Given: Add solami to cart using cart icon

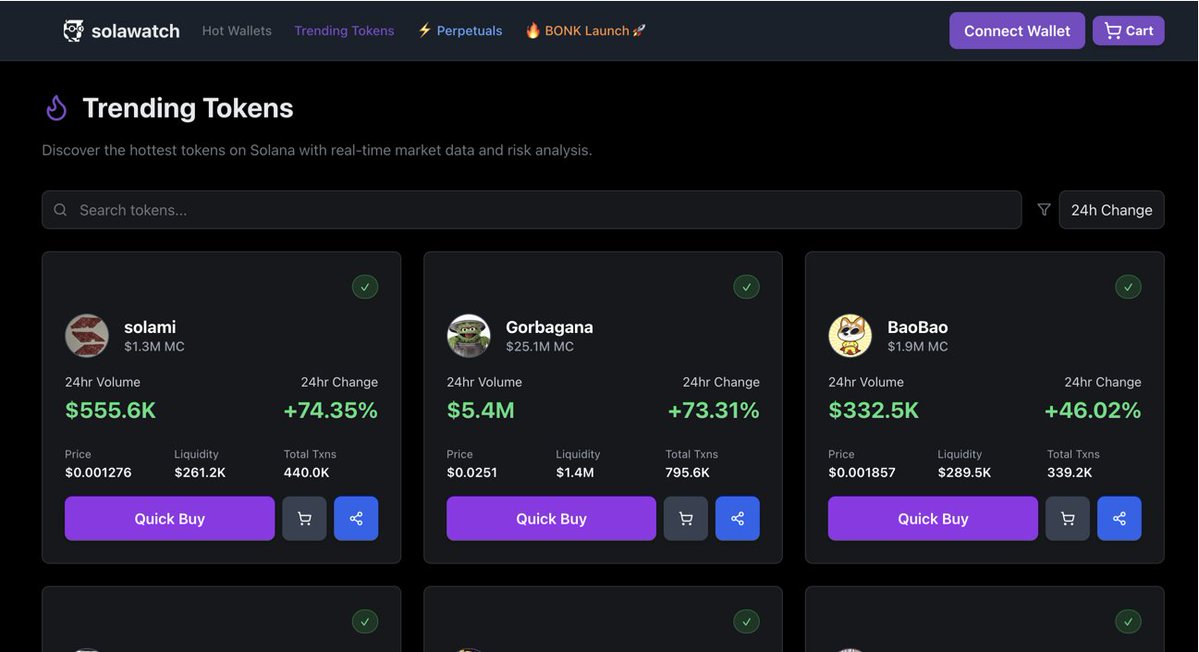Looking at the screenshot, I should [304, 518].
